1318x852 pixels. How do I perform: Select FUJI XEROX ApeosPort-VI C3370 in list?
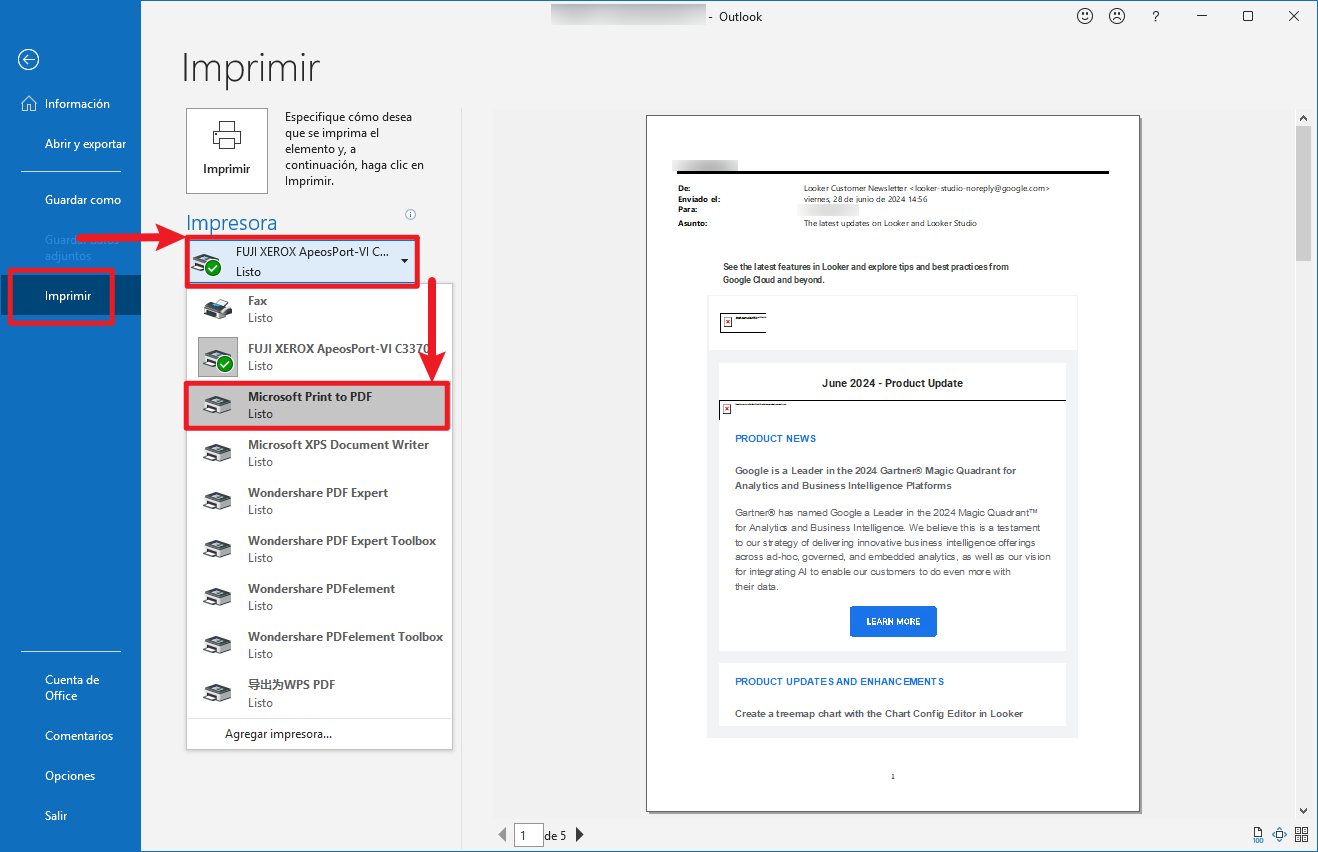click(319, 357)
